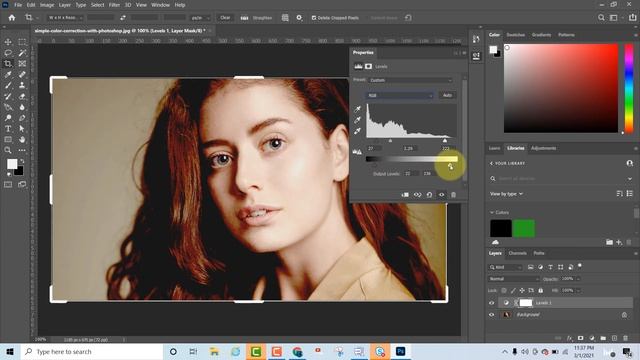Collapse the Colors section in Libraries

click(492, 212)
